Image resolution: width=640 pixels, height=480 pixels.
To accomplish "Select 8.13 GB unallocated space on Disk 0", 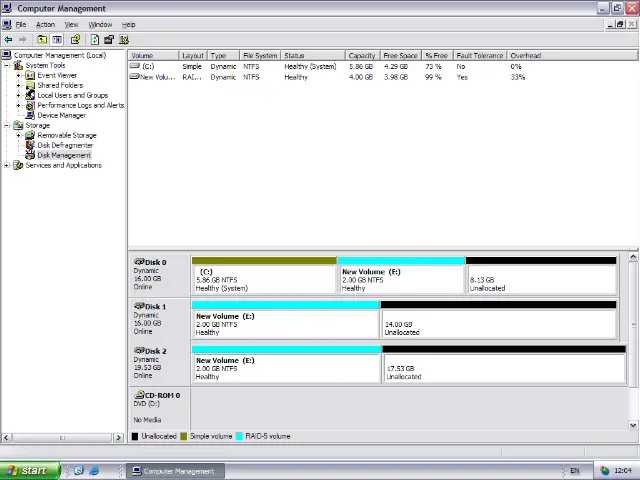I will point(541,275).
